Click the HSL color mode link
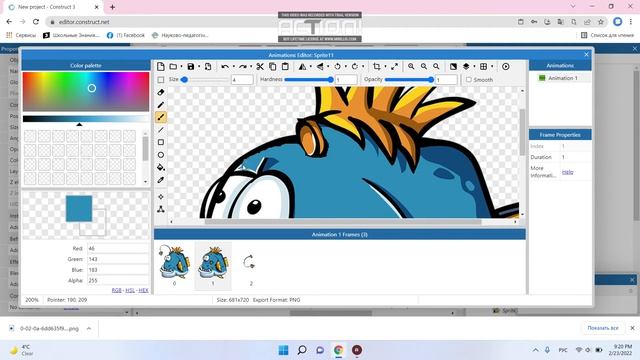This screenshot has height=360, width=640. [x=130, y=290]
